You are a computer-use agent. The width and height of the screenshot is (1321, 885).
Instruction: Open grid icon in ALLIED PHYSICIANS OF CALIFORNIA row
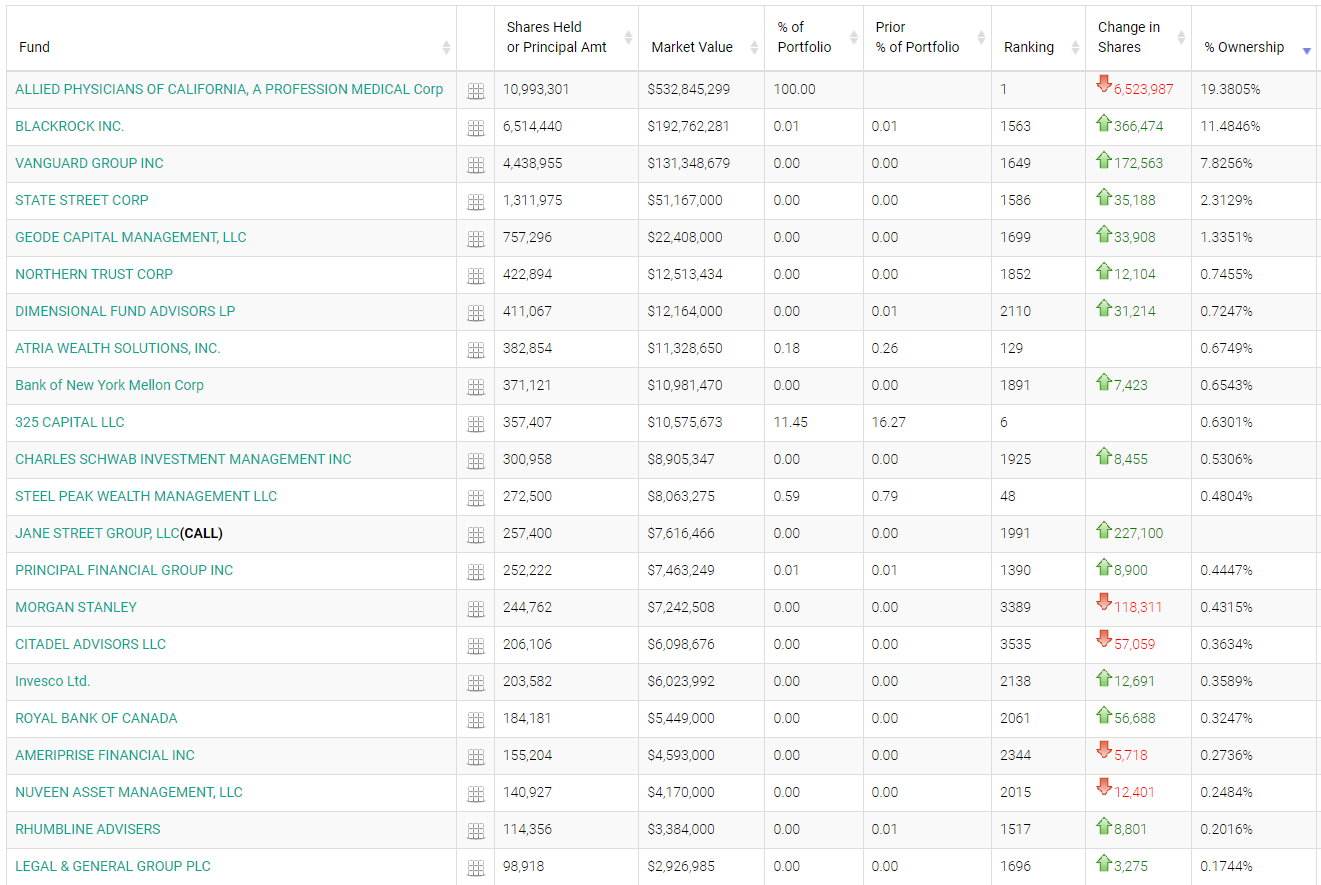tap(476, 91)
